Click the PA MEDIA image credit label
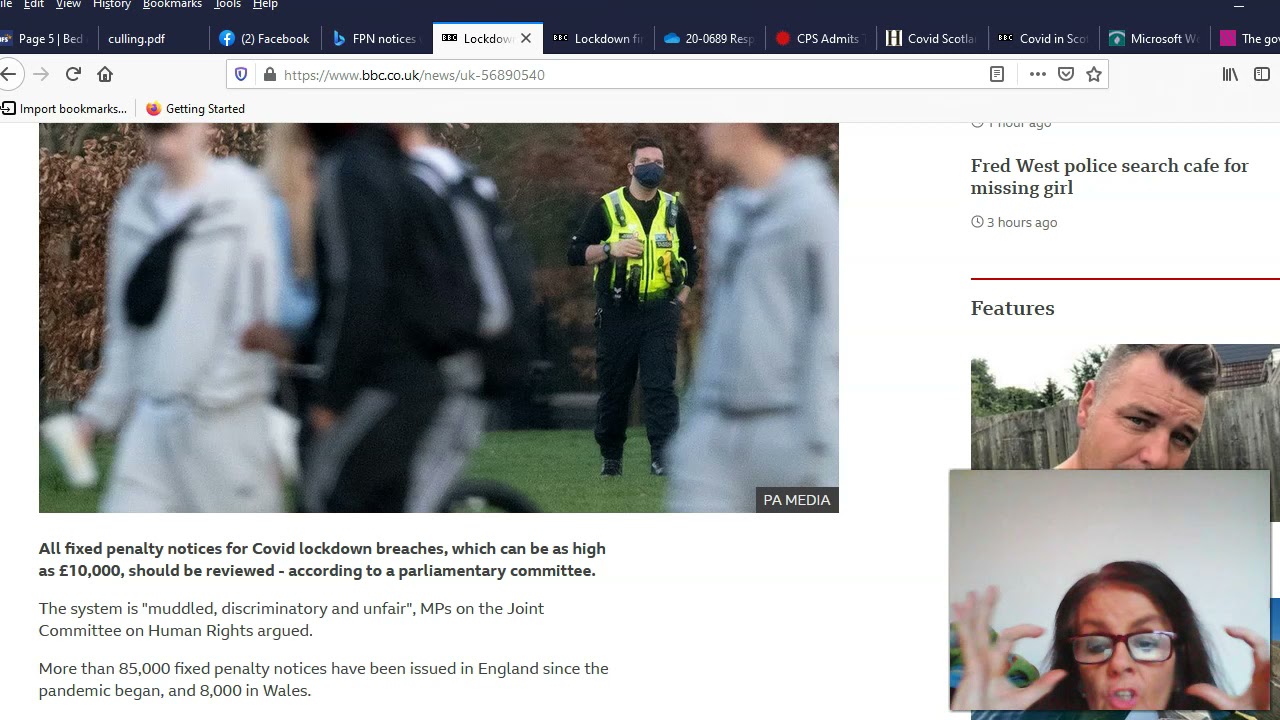The height and width of the screenshot is (720, 1280). [x=797, y=500]
